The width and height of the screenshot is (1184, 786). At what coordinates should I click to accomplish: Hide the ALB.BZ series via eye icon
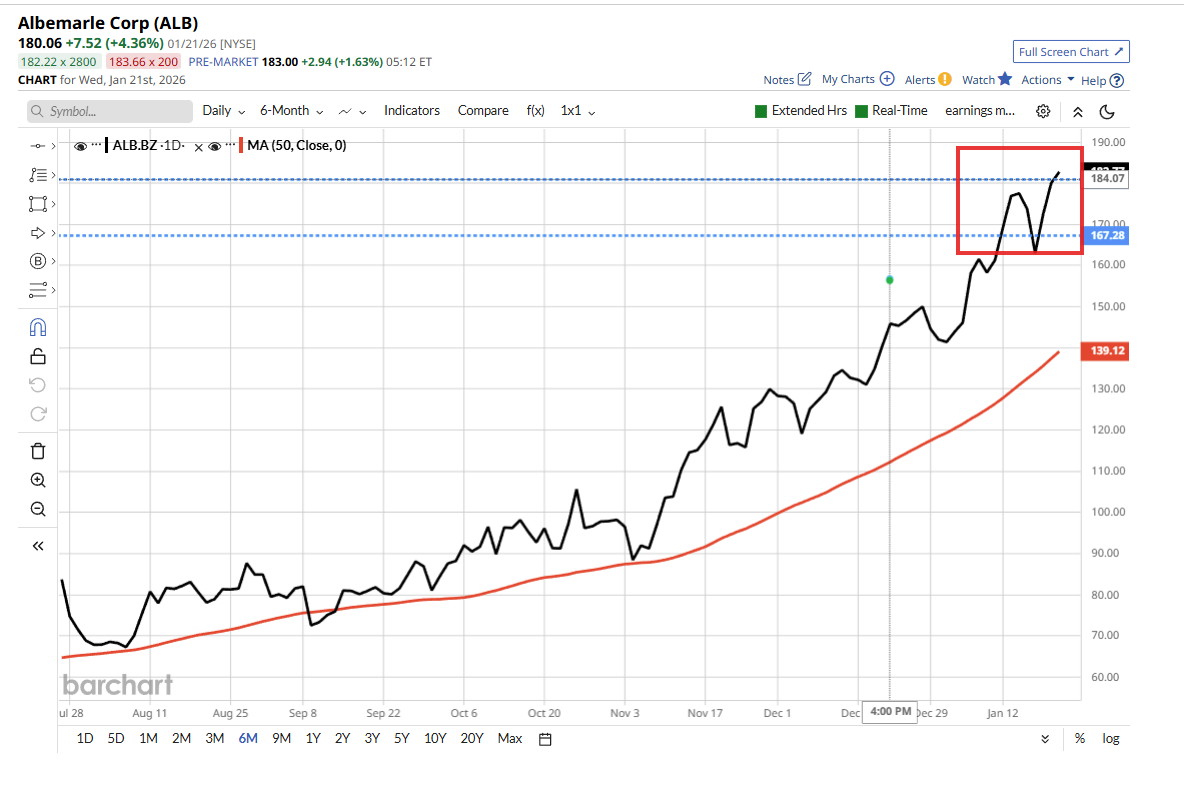point(81,146)
